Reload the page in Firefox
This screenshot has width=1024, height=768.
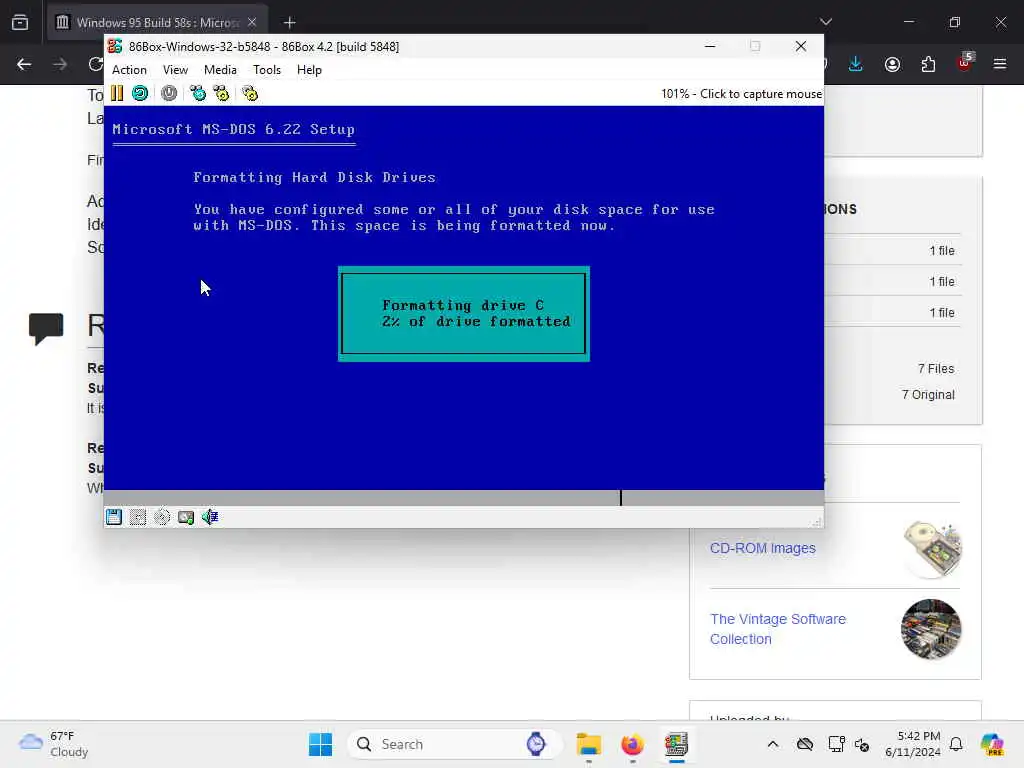click(x=96, y=64)
